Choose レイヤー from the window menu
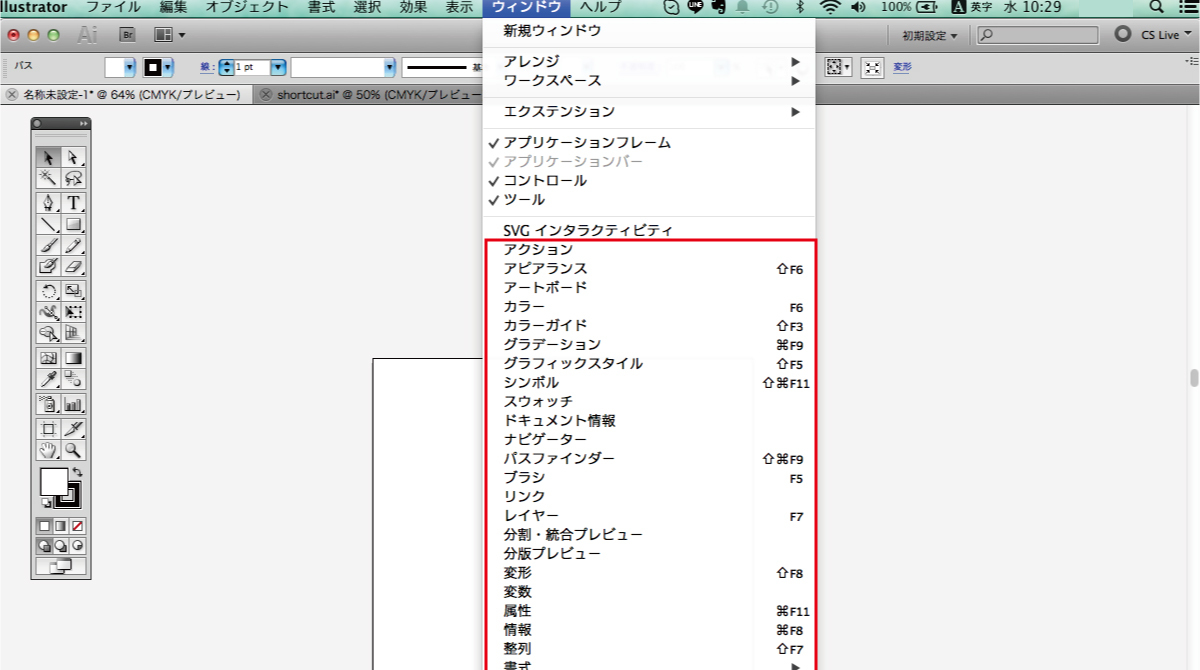This screenshot has width=1200, height=670. [x=649, y=516]
